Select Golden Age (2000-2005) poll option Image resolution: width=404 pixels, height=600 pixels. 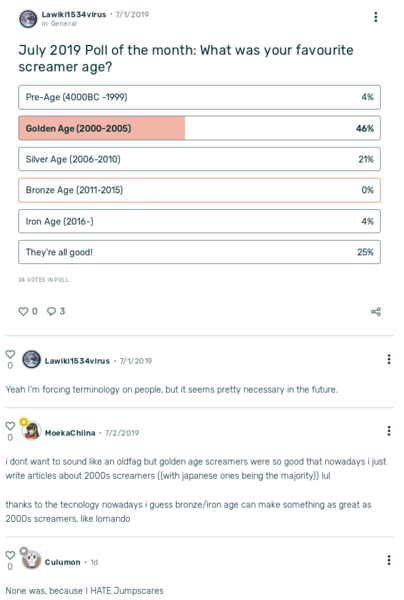click(x=199, y=128)
